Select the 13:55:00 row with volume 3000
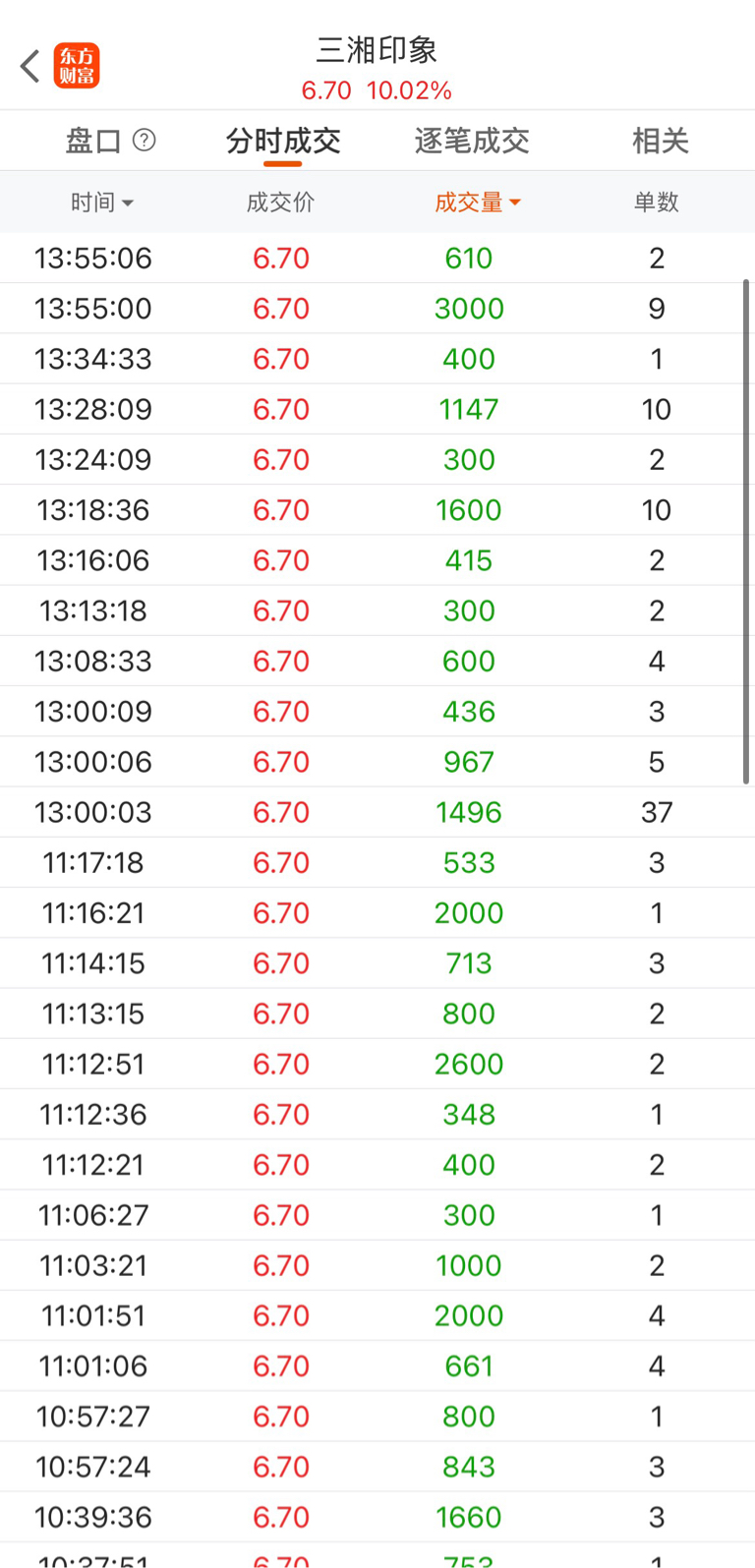This screenshot has height=1568, width=755. click(377, 309)
